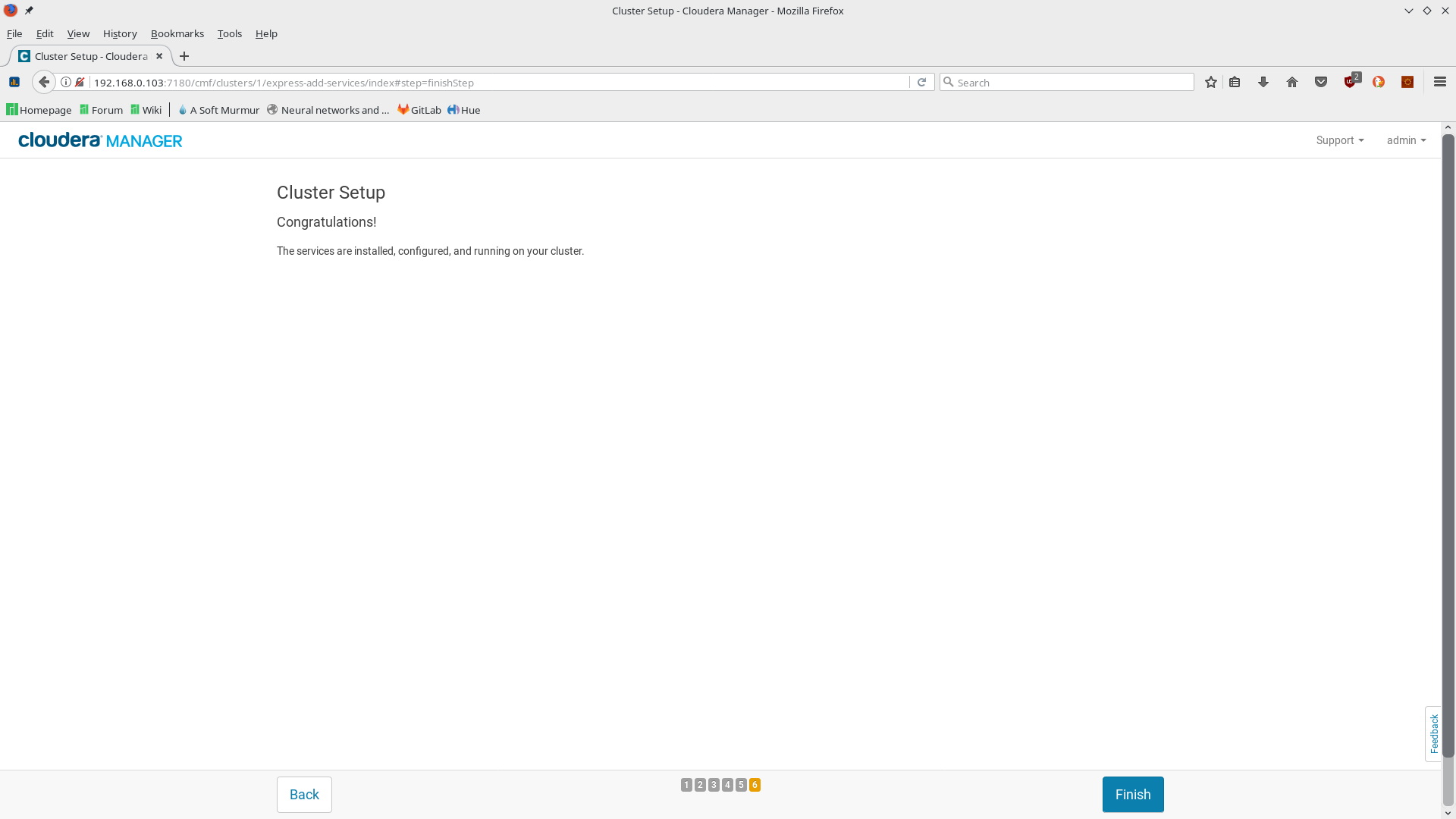The width and height of the screenshot is (1456, 819).
Task: Open the downloads arrow icon
Action: point(1263,82)
